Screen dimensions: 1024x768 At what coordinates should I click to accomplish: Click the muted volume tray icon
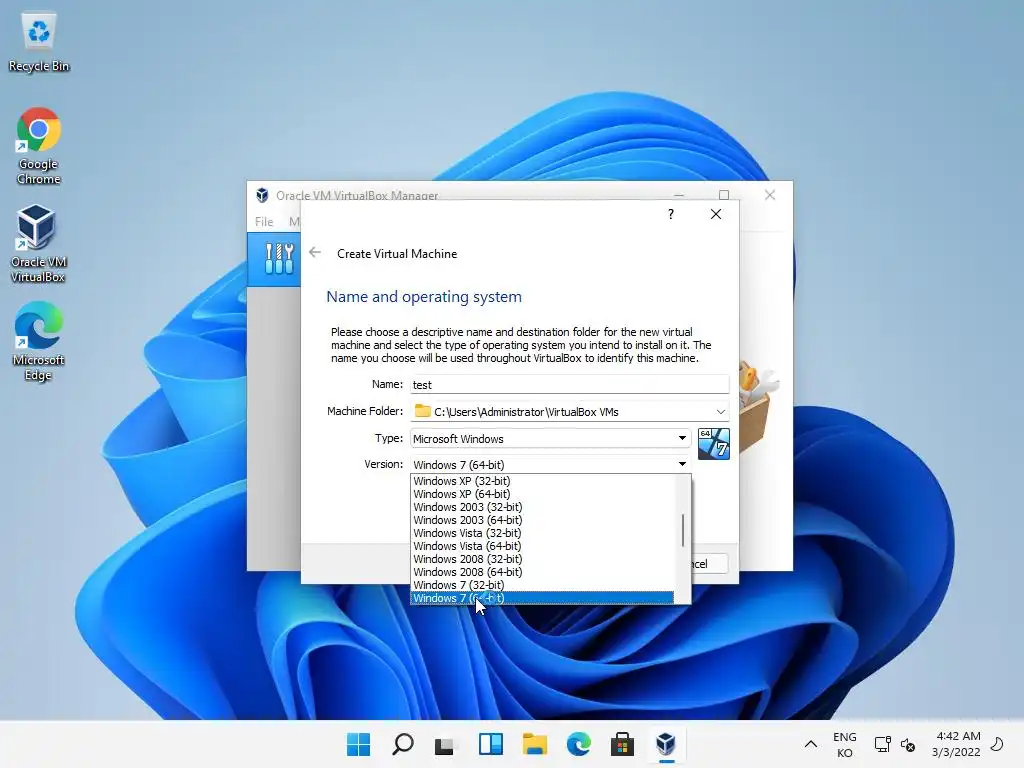coord(908,744)
